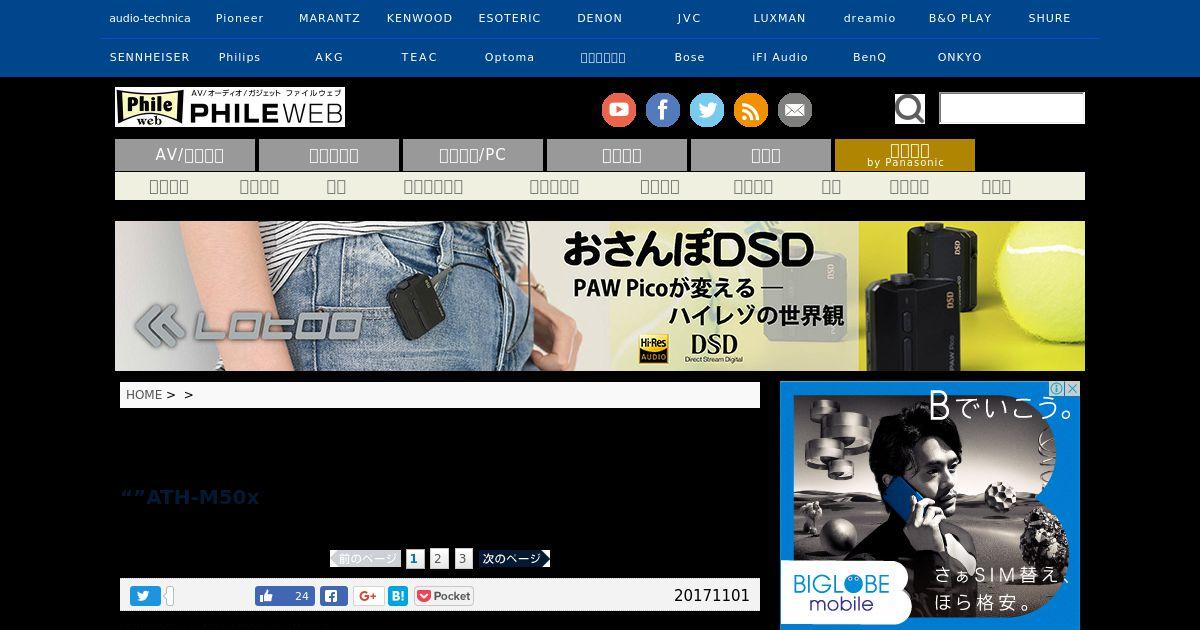
Task: Share article on Google Plus
Action: click(368, 596)
